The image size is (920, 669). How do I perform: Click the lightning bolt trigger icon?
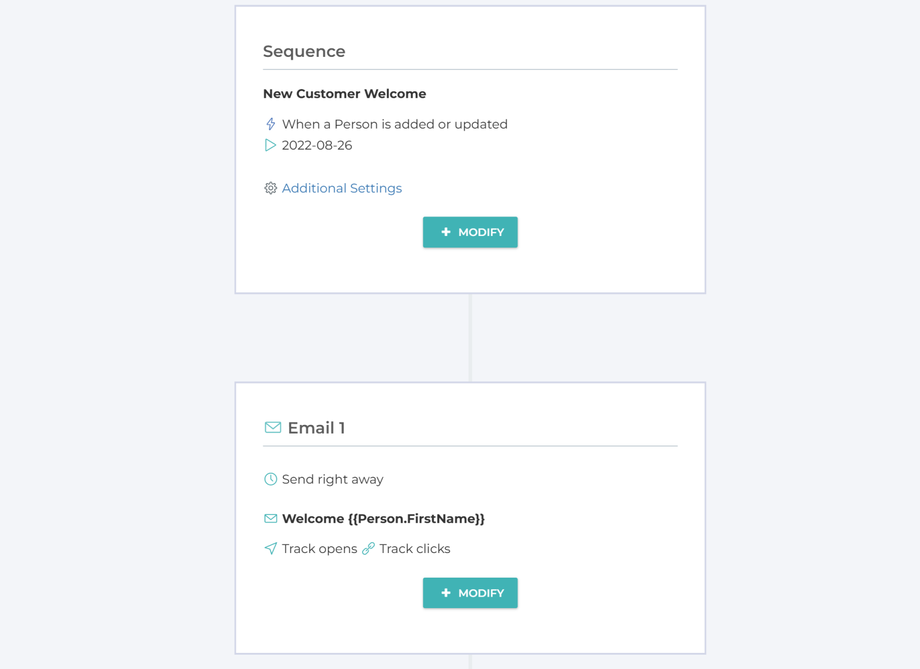[x=270, y=124]
